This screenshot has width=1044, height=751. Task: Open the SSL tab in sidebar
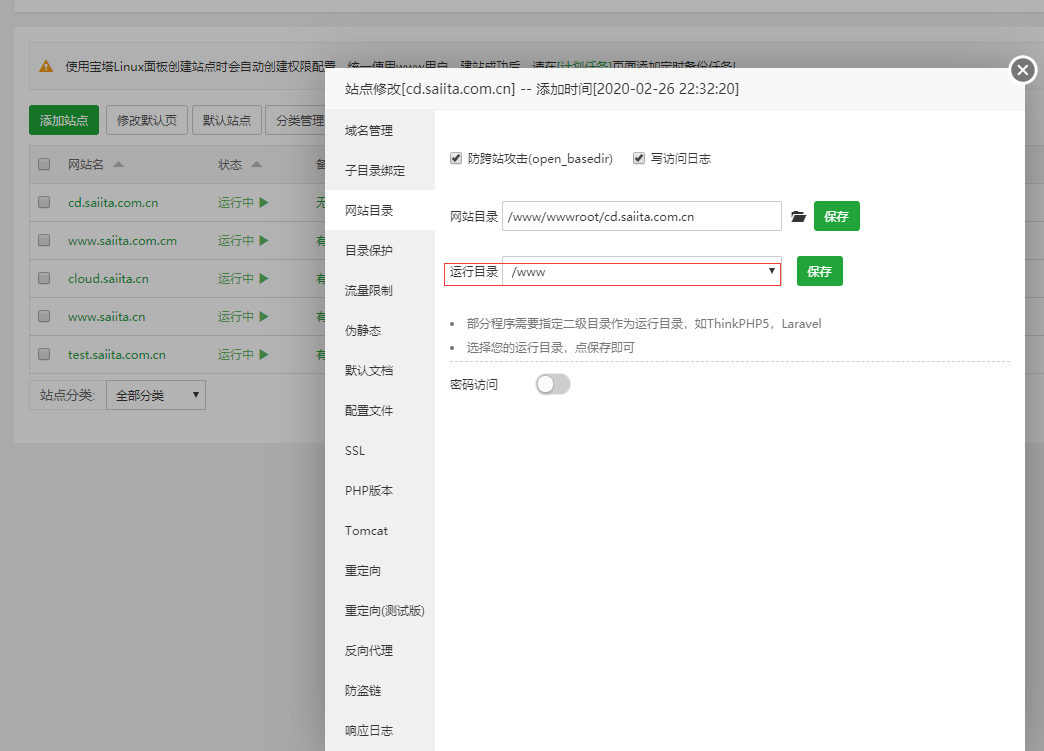pyautogui.click(x=355, y=451)
